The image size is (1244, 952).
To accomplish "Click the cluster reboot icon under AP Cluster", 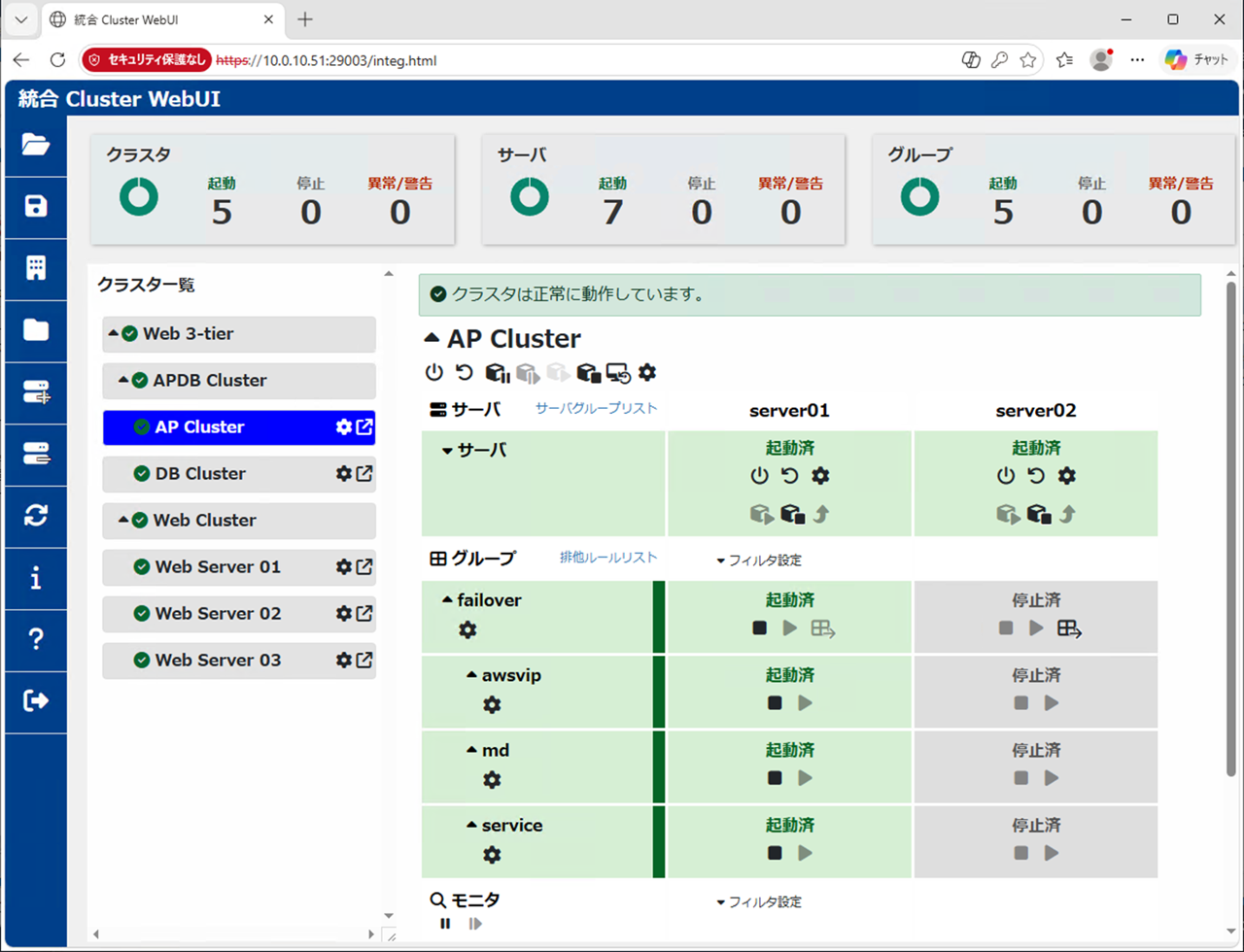I will (464, 372).
